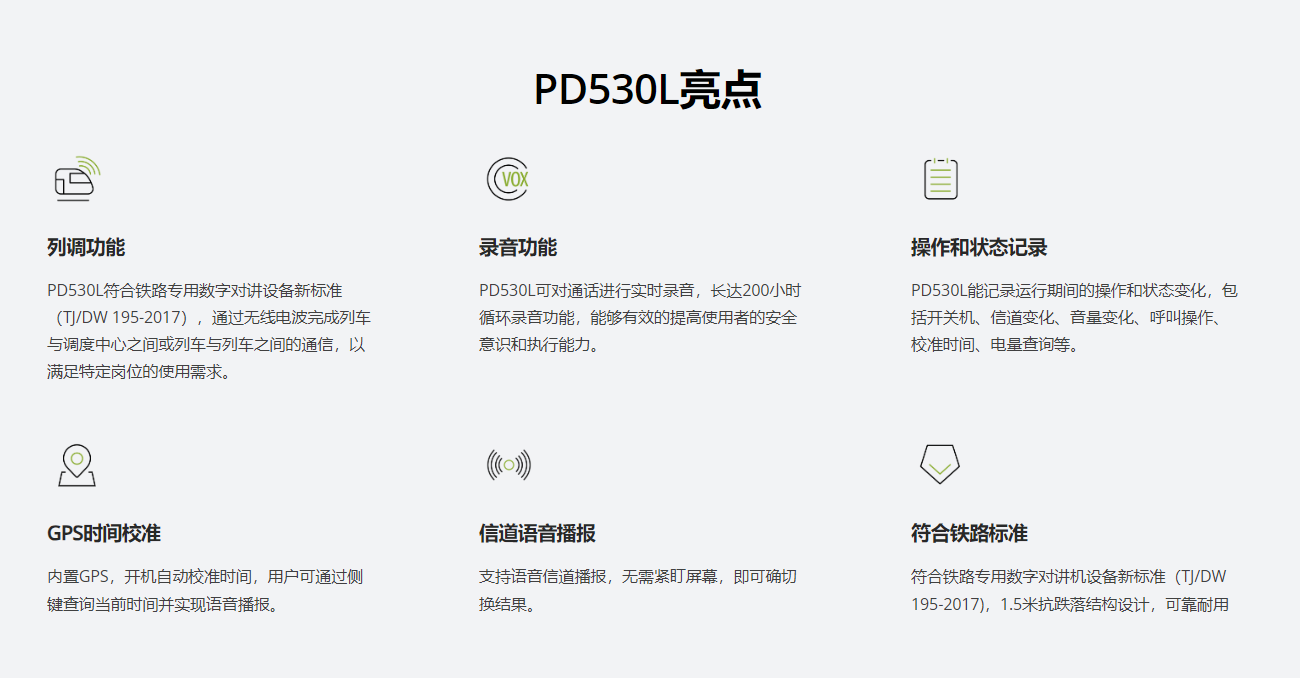Click the shield checkmark icon above 符合铁路标准
Viewport: 1300px width, 679px height.
(941, 463)
